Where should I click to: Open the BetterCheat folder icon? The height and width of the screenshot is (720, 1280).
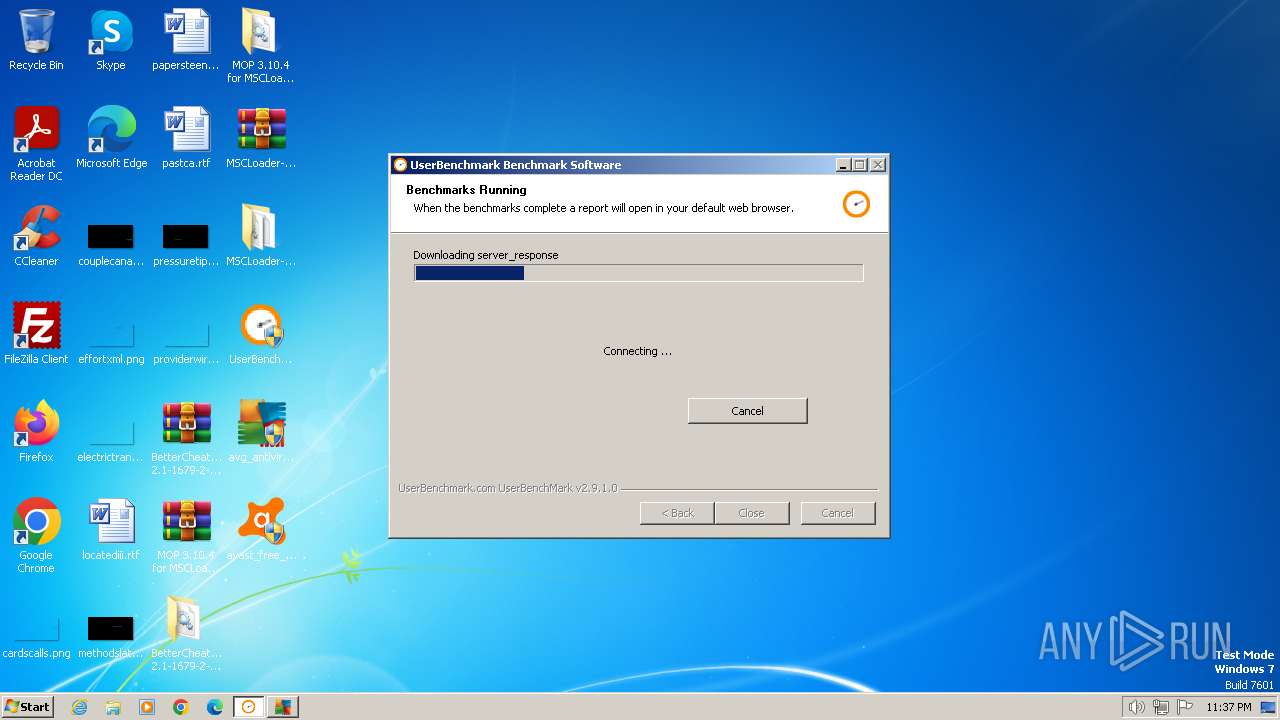(186, 633)
